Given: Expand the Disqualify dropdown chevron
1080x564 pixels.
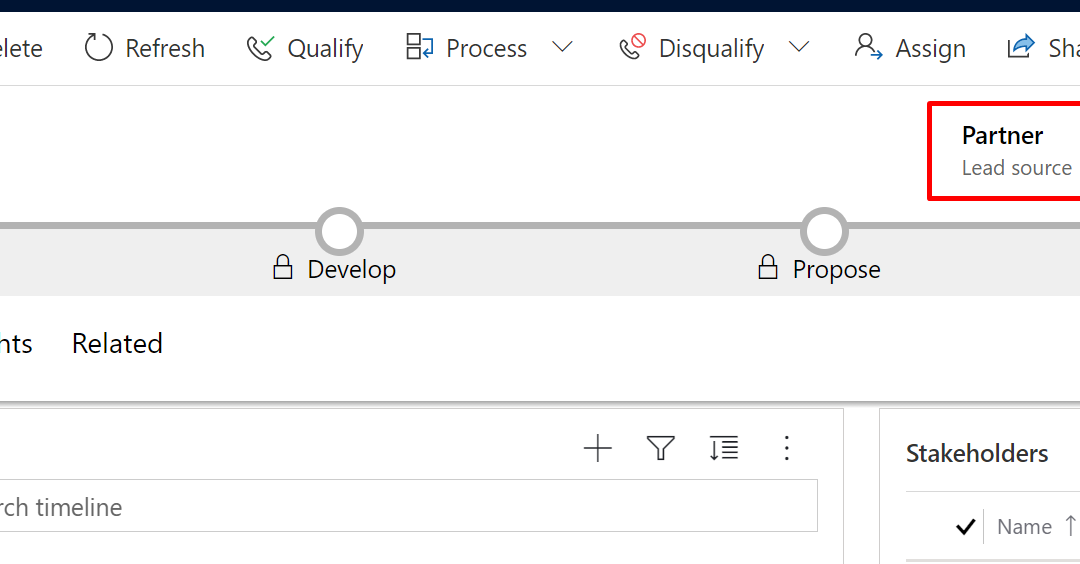Looking at the screenshot, I should pyautogui.click(x=799, y=47).
